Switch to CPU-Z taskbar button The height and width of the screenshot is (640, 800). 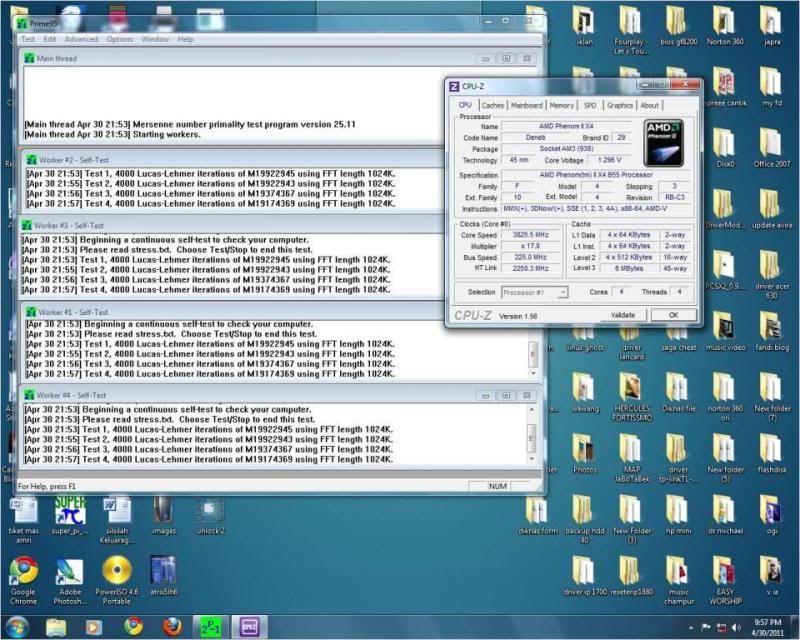pyautogui.click(x=249, y=627)
